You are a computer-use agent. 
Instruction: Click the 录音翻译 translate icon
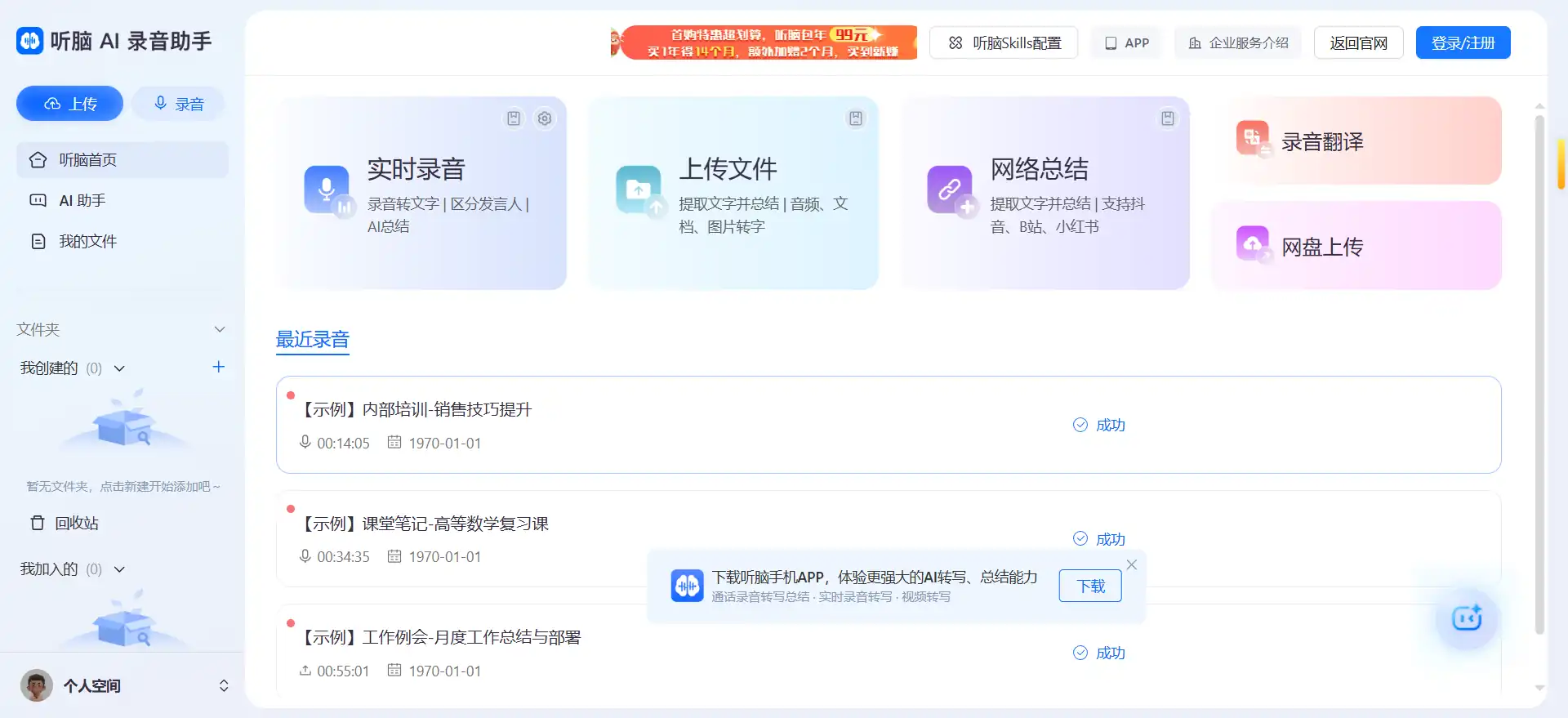pyautogui.click(x=1254, y=139)
